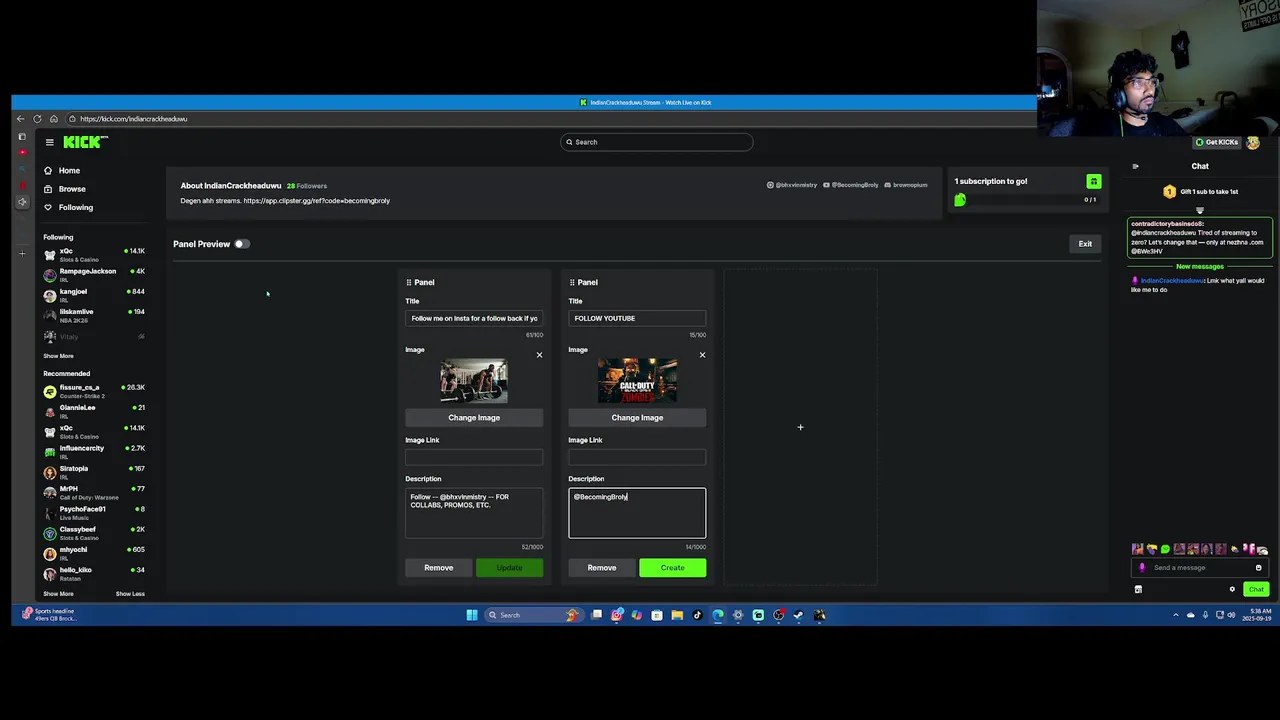Open the @bhxvinmistry Instagram link

point(792,185)
